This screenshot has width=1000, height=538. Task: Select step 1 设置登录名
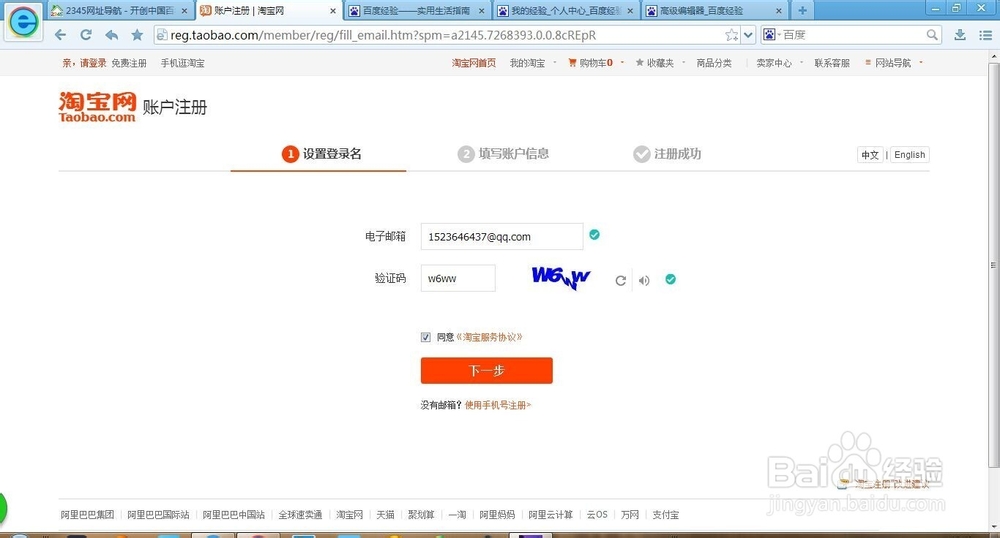[x=322, y=154]
